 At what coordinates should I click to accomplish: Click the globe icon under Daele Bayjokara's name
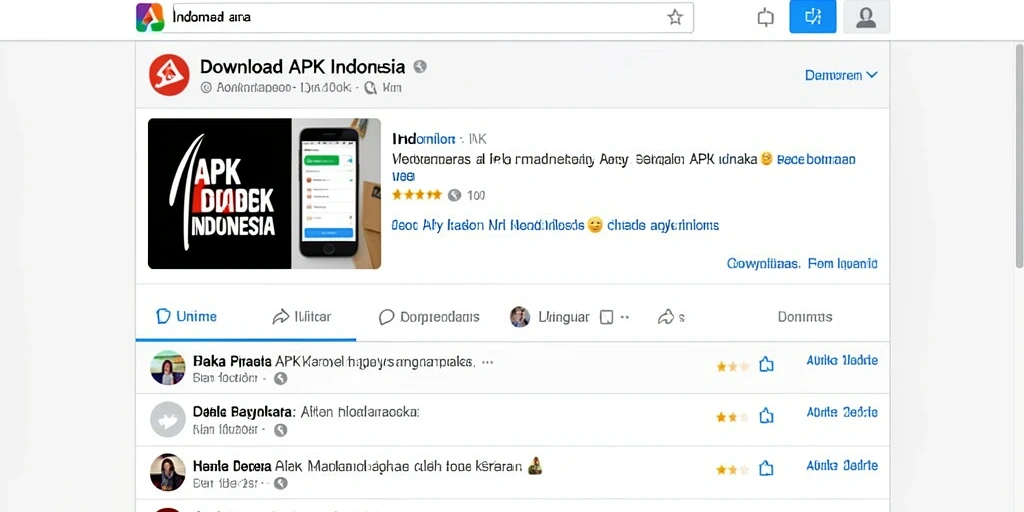(x=280, y=430)
